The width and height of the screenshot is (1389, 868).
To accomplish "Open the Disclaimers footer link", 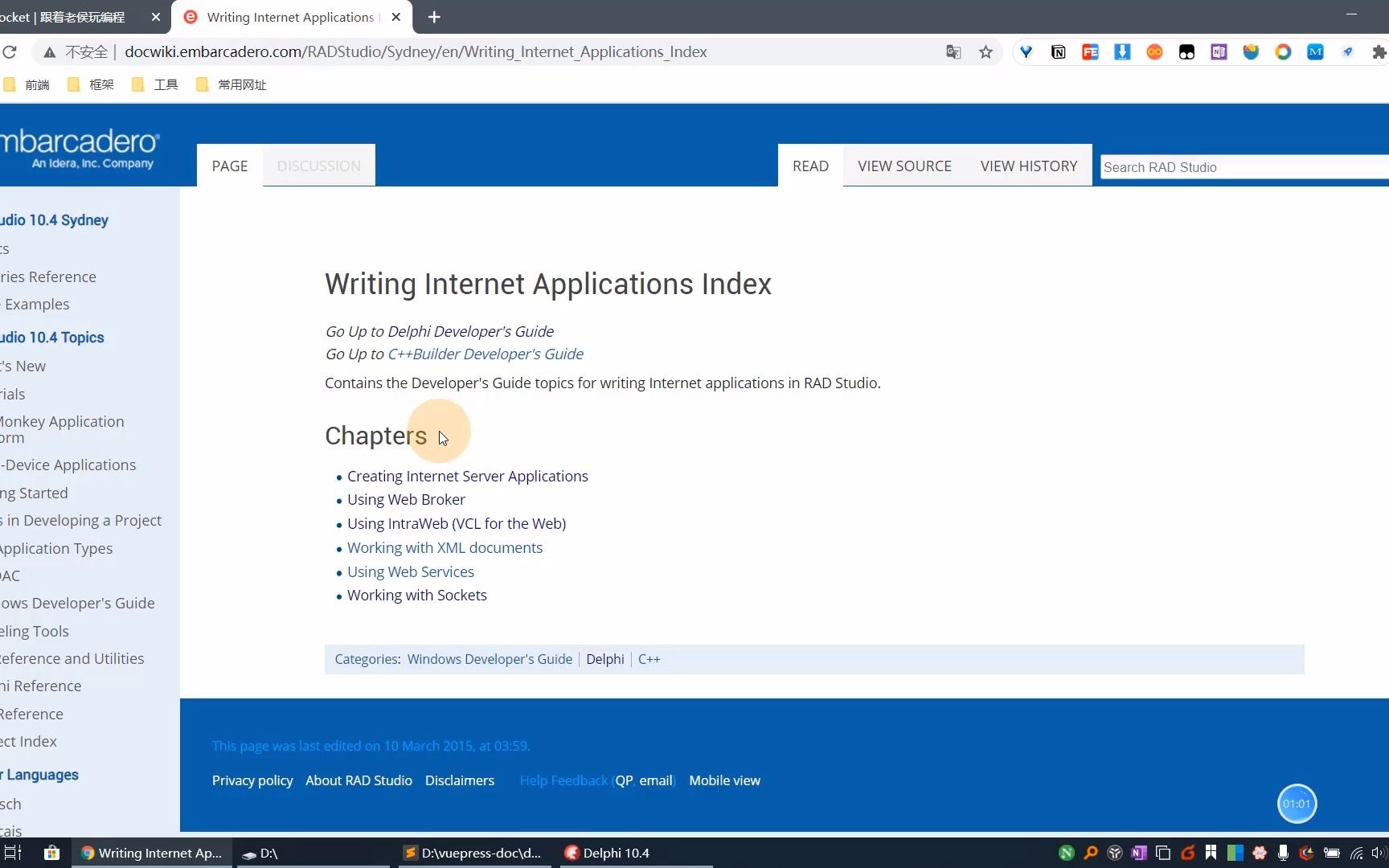I will tap(460, 780).
